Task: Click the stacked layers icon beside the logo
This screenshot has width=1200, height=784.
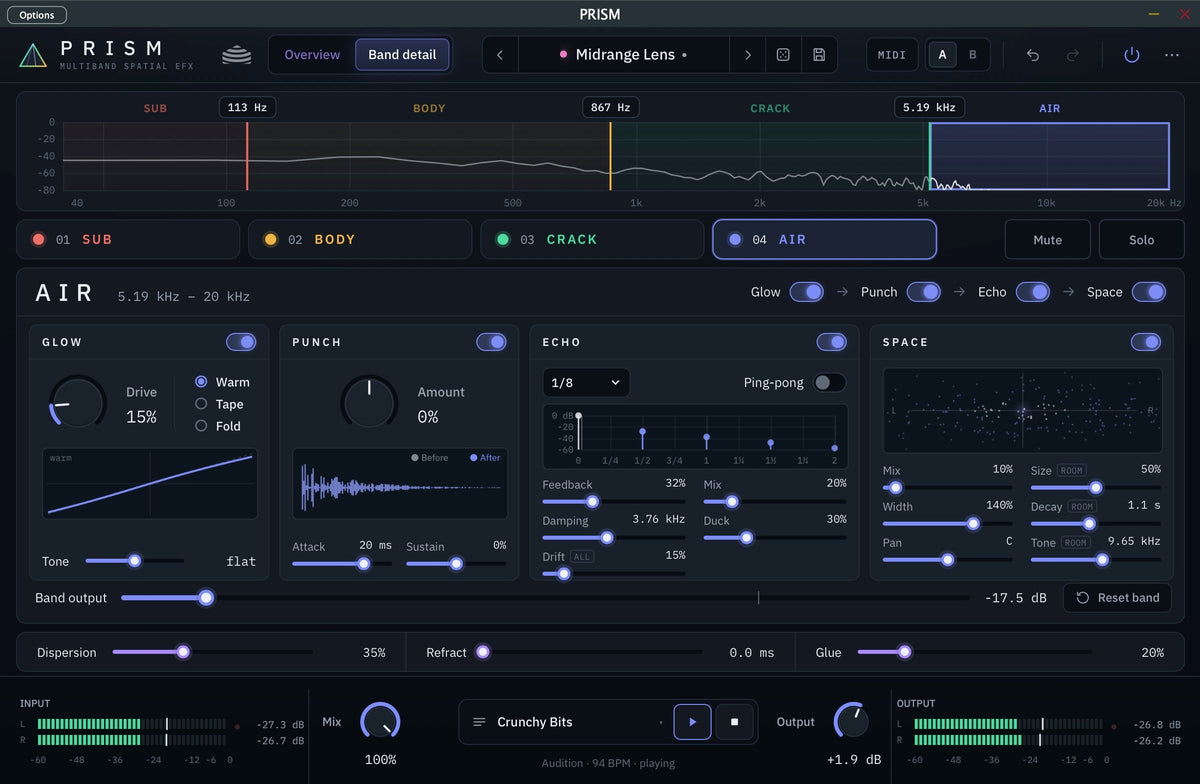Action: tap(237, 55)
